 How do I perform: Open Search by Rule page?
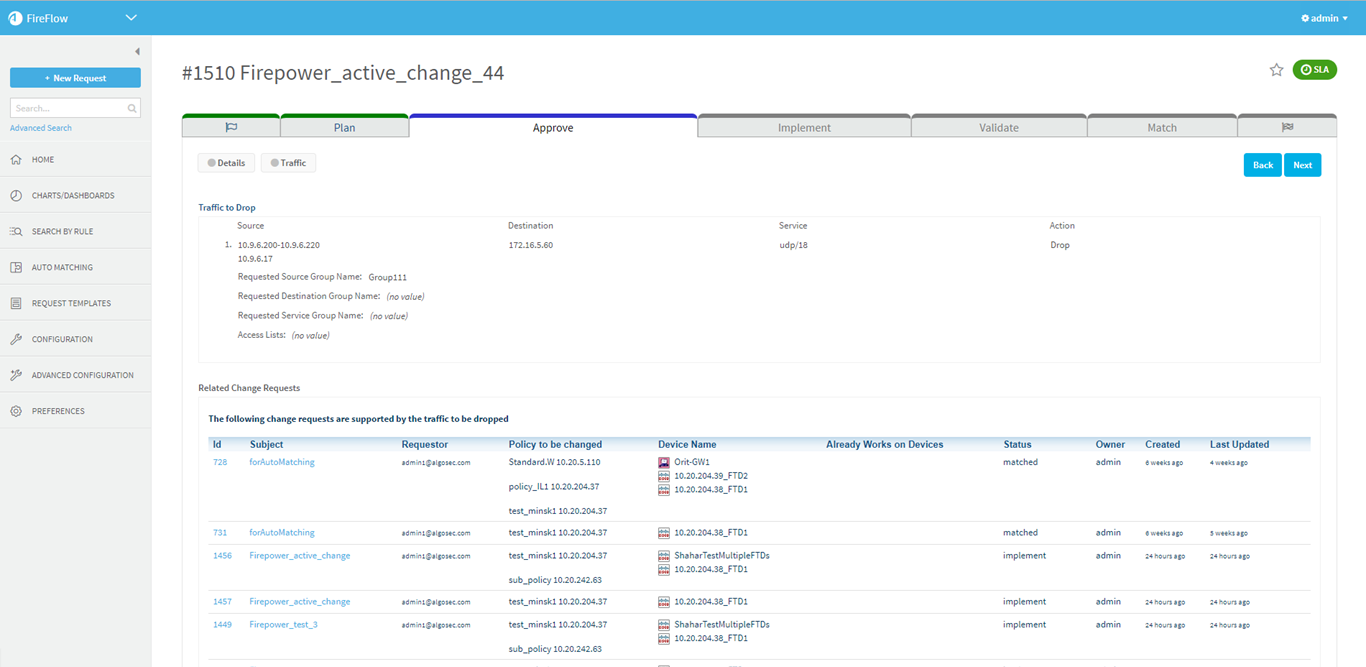62,232
